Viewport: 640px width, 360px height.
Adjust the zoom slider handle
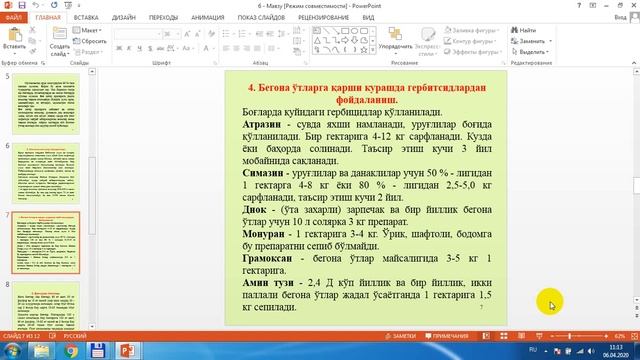pos(569,336)
